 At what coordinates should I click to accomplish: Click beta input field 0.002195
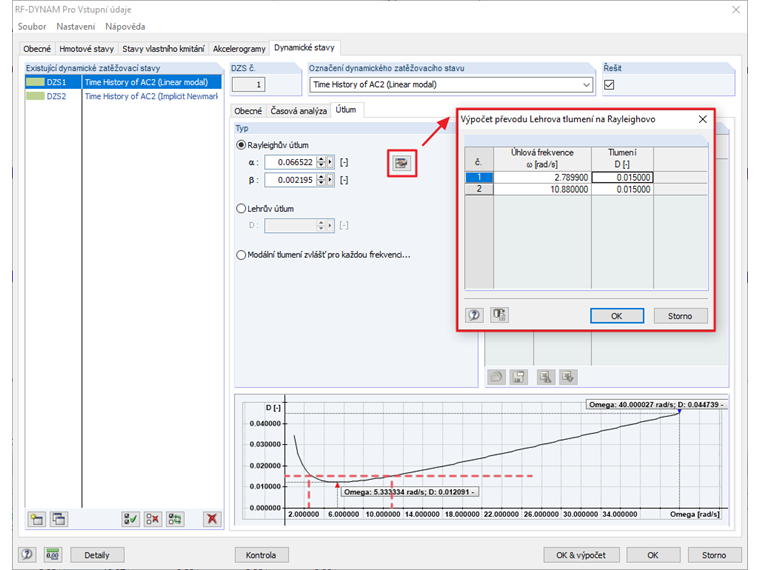tap(291, 180)
